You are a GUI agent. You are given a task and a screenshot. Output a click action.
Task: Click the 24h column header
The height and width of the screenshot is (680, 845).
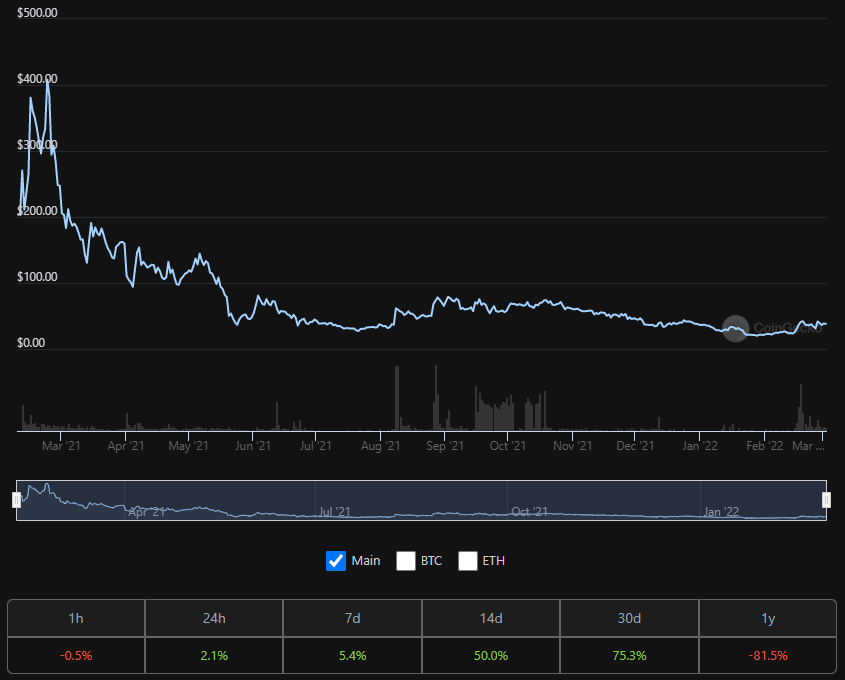tap(214, 618)
